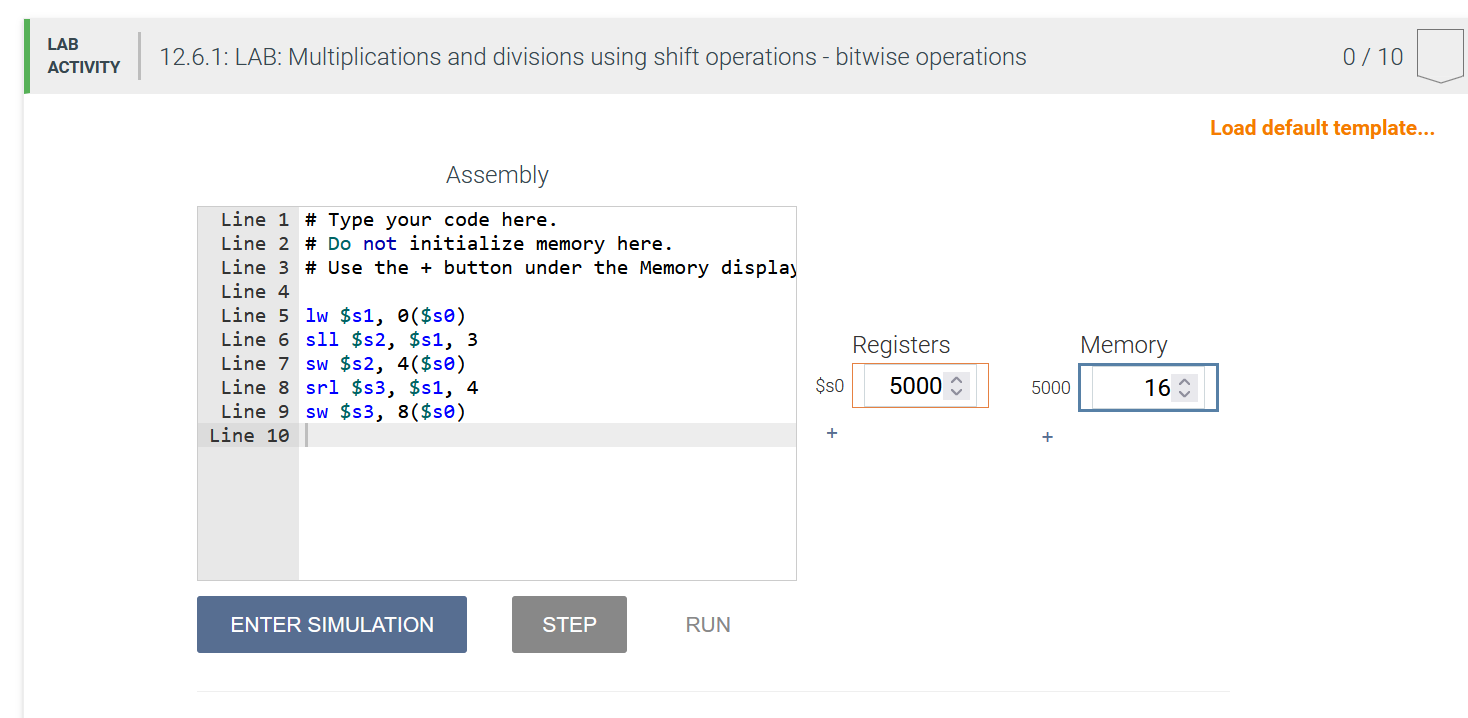Screen dimensions: 1468x718
Task: Click code line 'lw $s1, 0($s0)'
Action: click(x=386, y=316)
